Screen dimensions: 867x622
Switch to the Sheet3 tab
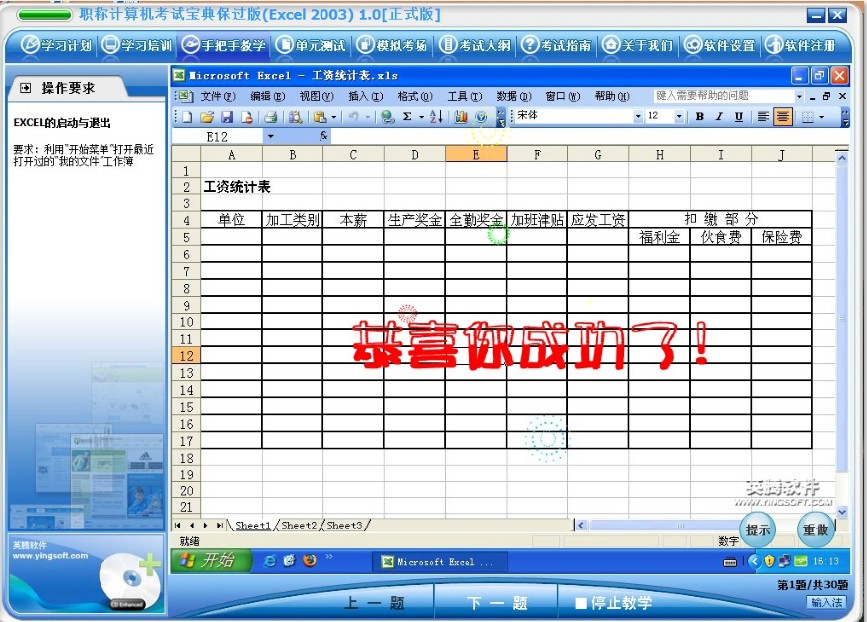point(344,525)
